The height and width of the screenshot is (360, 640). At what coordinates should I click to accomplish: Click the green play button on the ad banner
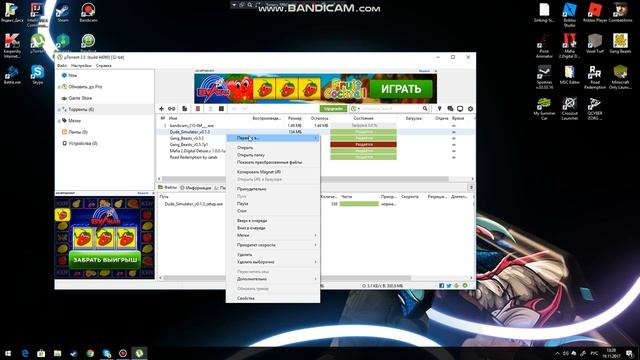(x=401, y=89)
